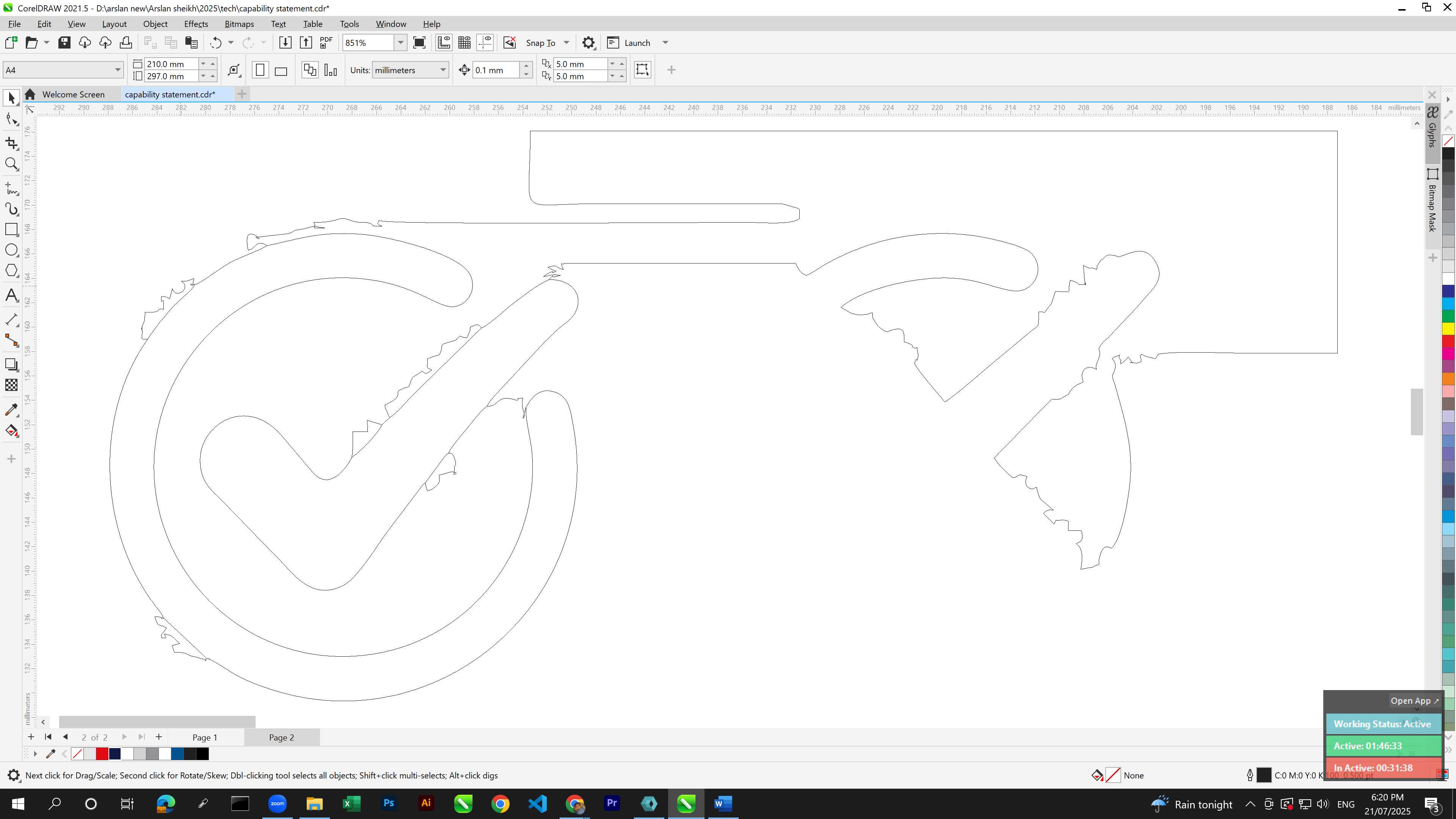Open the Object menu
The image size is (1456, 819).
coord(155,24)
